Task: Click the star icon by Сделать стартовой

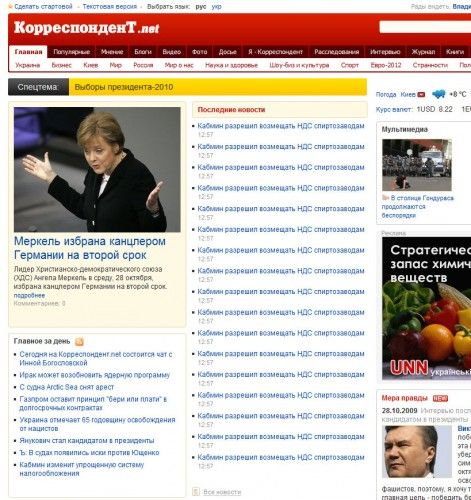Action: (10, 7)
